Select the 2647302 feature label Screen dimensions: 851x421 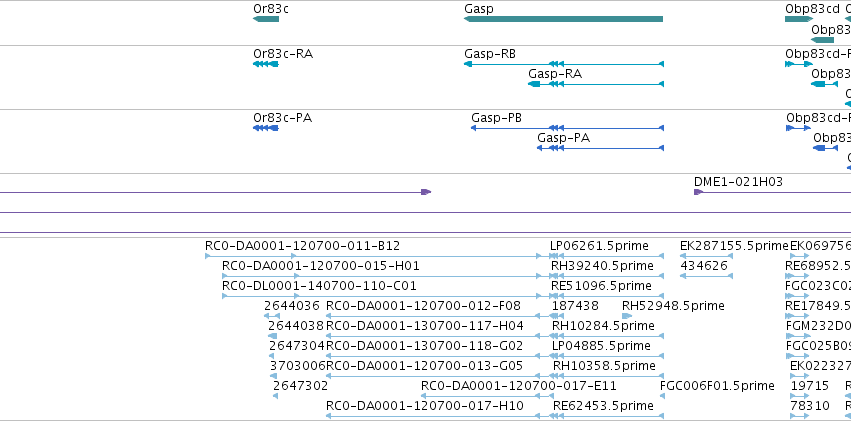(300, 386)
